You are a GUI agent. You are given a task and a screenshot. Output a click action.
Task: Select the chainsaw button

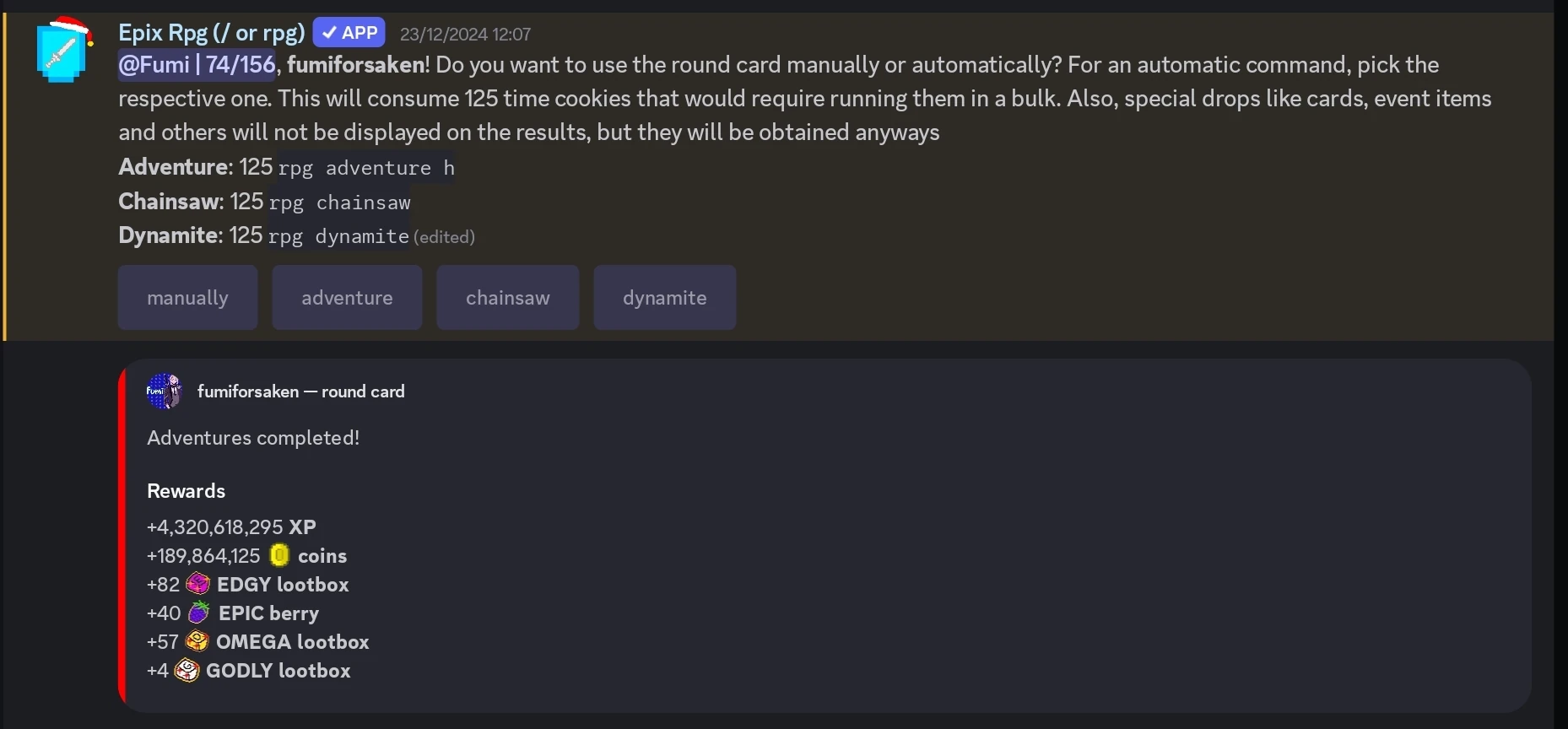(x=507, y=298)
